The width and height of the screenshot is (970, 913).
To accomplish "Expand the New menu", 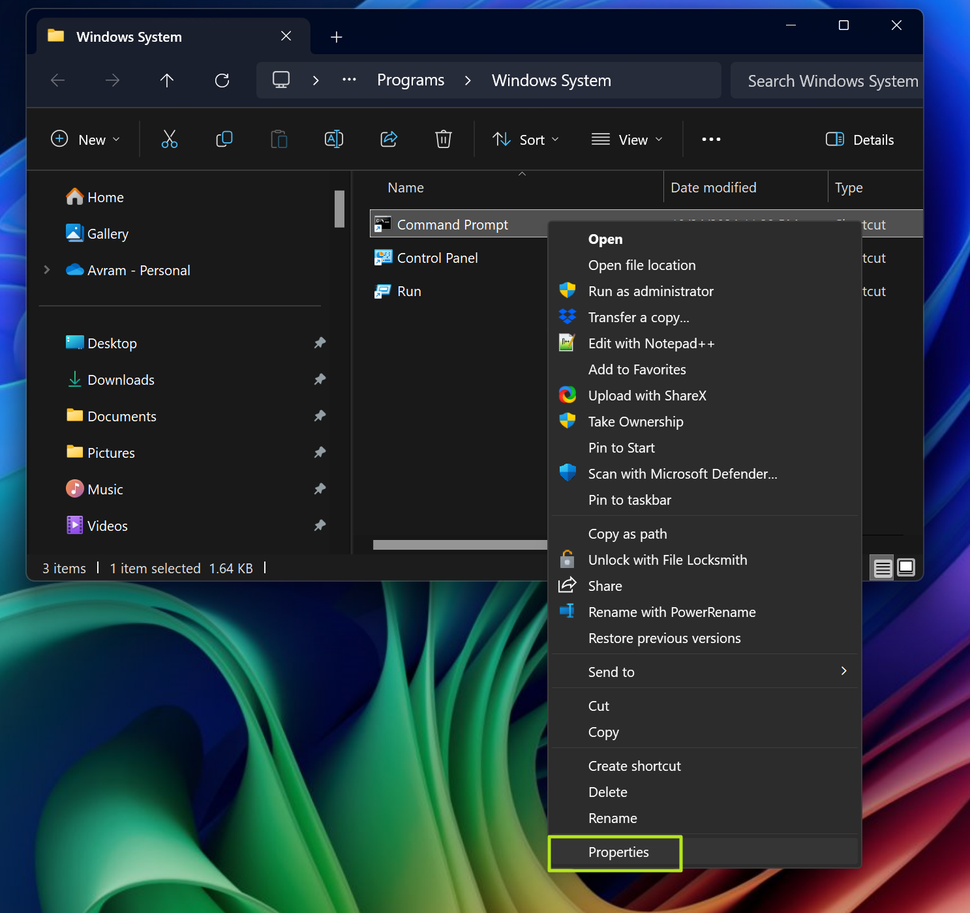I will coord(86,139).
